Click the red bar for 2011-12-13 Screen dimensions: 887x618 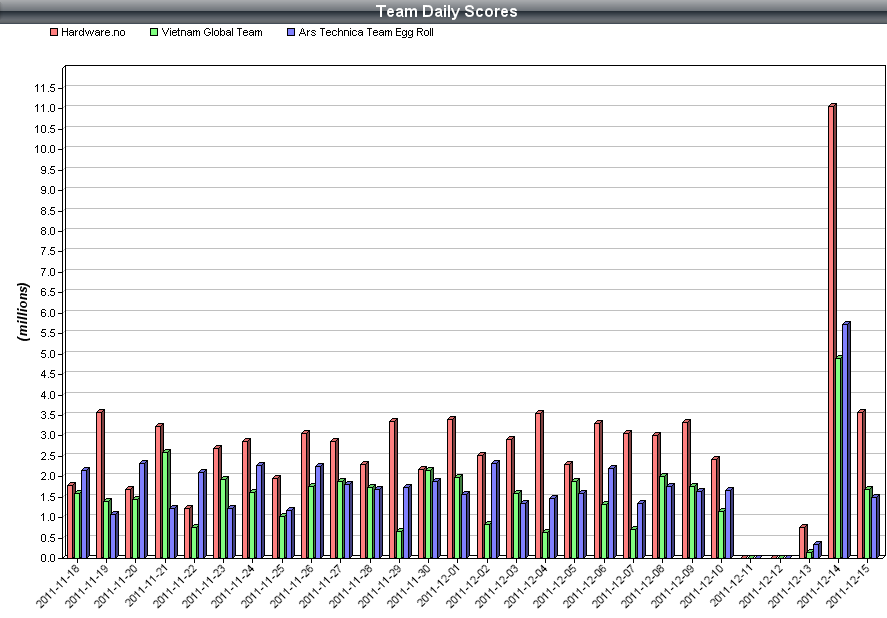(x=803, y=542)
